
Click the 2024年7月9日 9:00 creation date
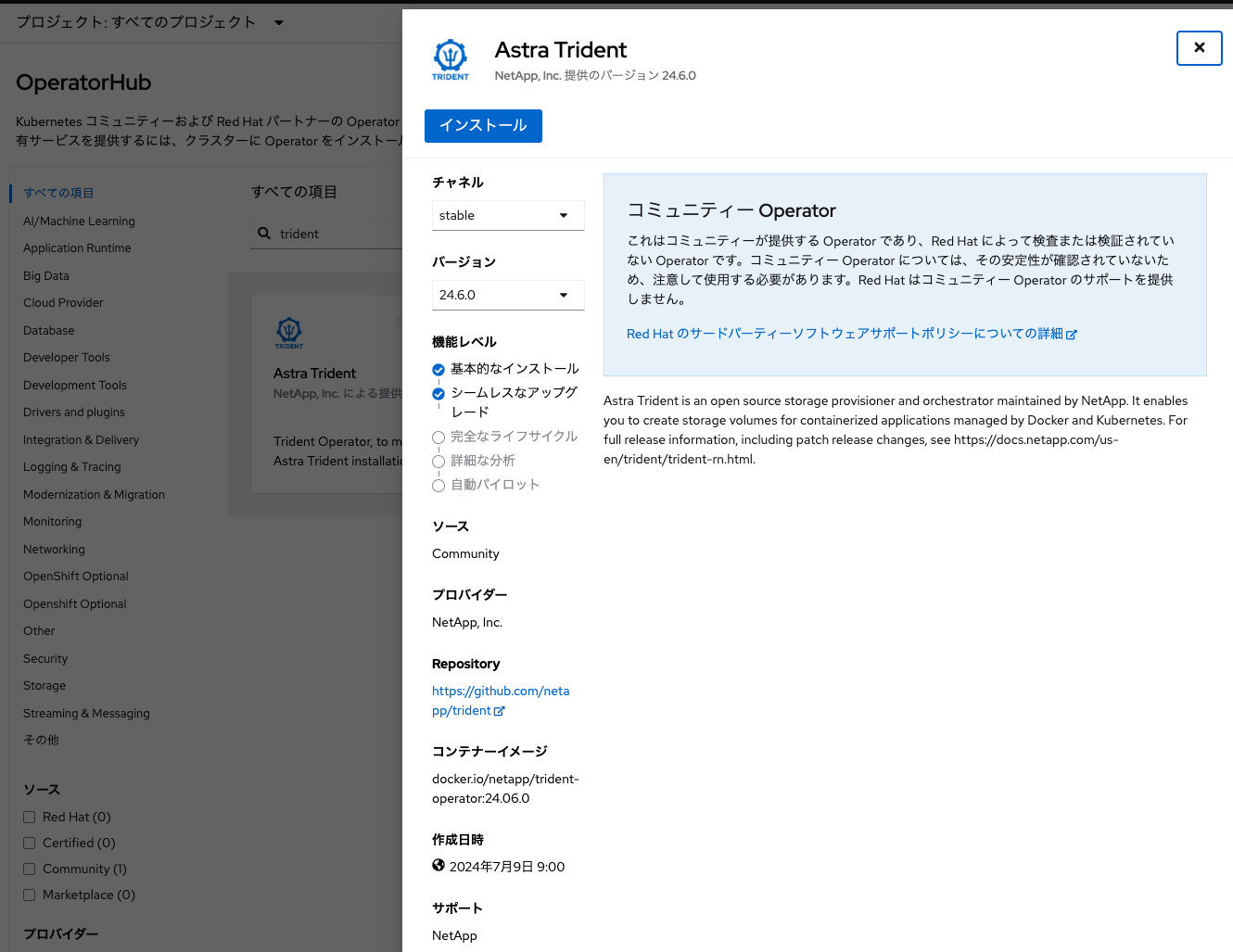pos(507,867)
